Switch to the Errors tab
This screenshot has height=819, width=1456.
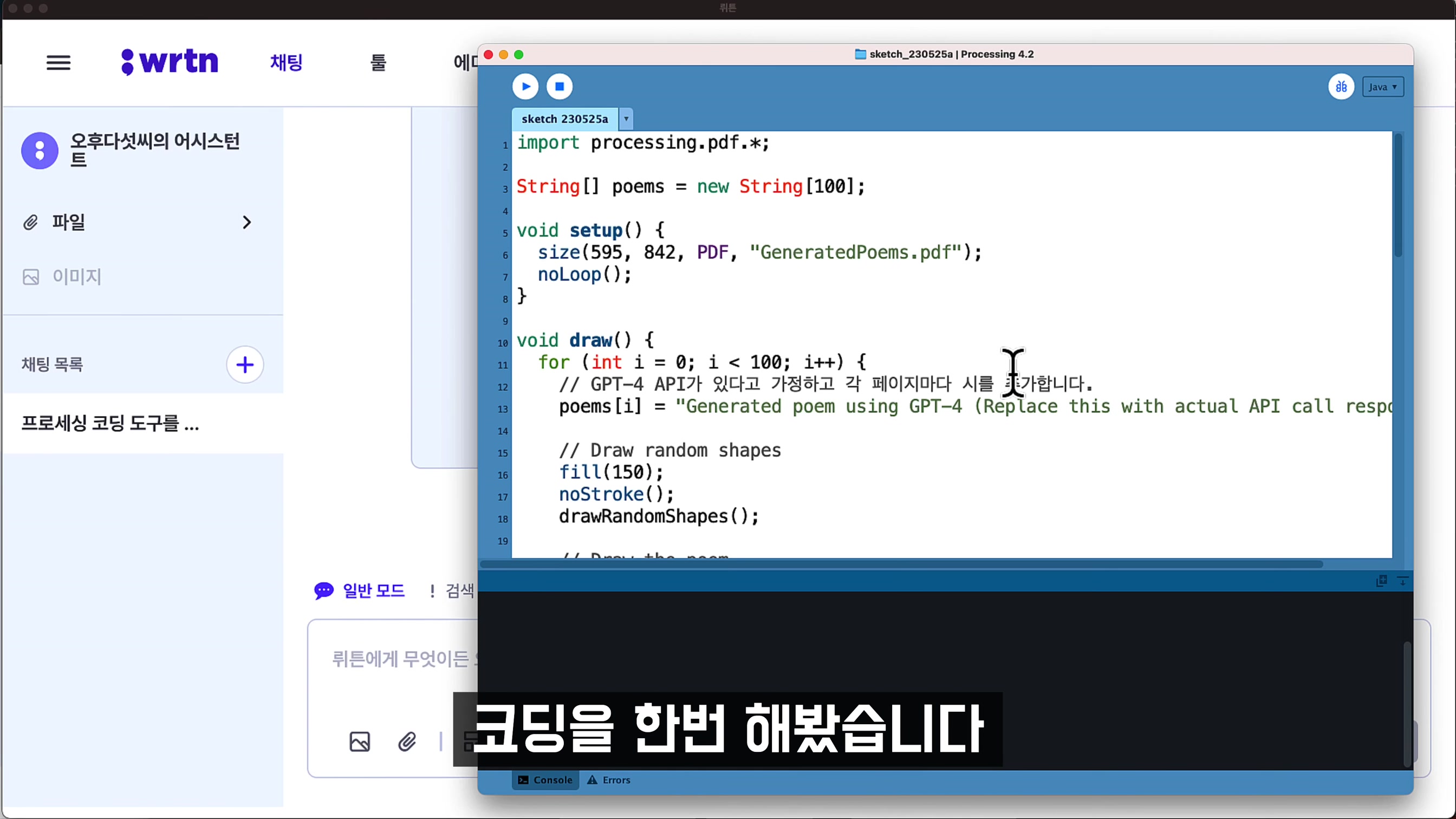609,780
